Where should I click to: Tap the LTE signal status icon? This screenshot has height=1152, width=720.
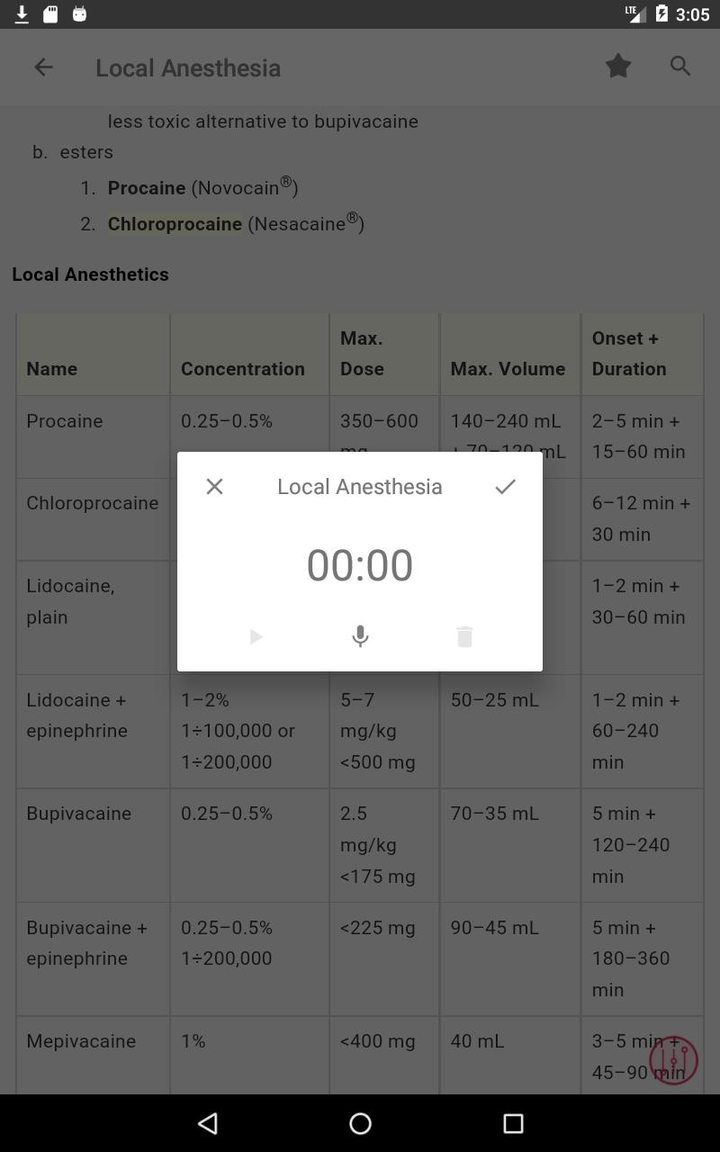tap(636, 14)
